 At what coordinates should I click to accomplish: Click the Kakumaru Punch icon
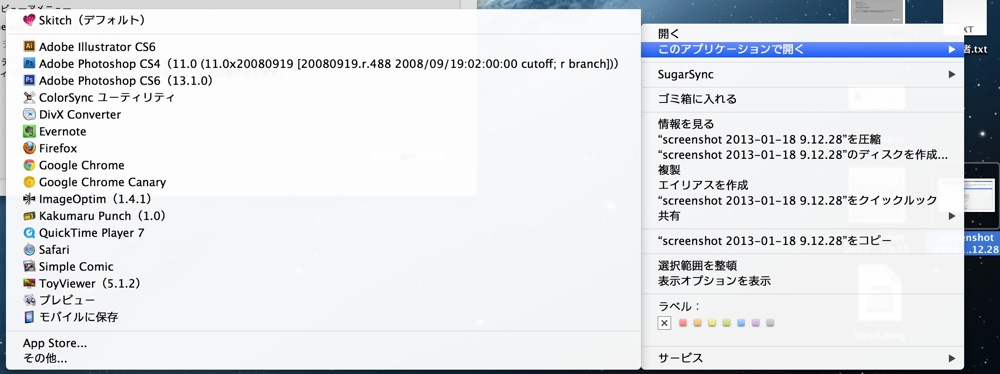(x=29, y=216)
